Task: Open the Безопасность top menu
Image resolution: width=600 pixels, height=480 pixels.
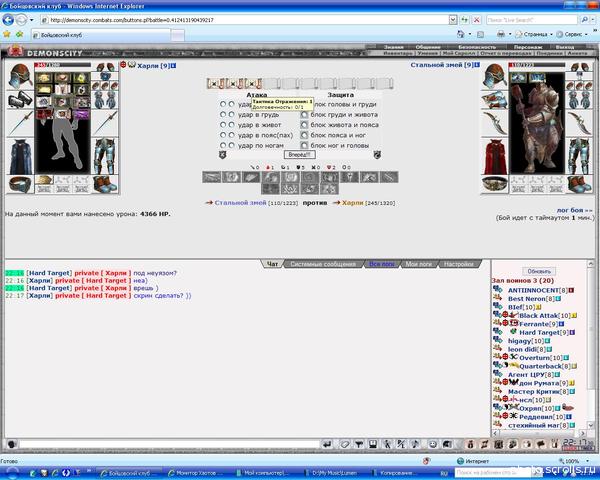Action: (x=477, y=47)
